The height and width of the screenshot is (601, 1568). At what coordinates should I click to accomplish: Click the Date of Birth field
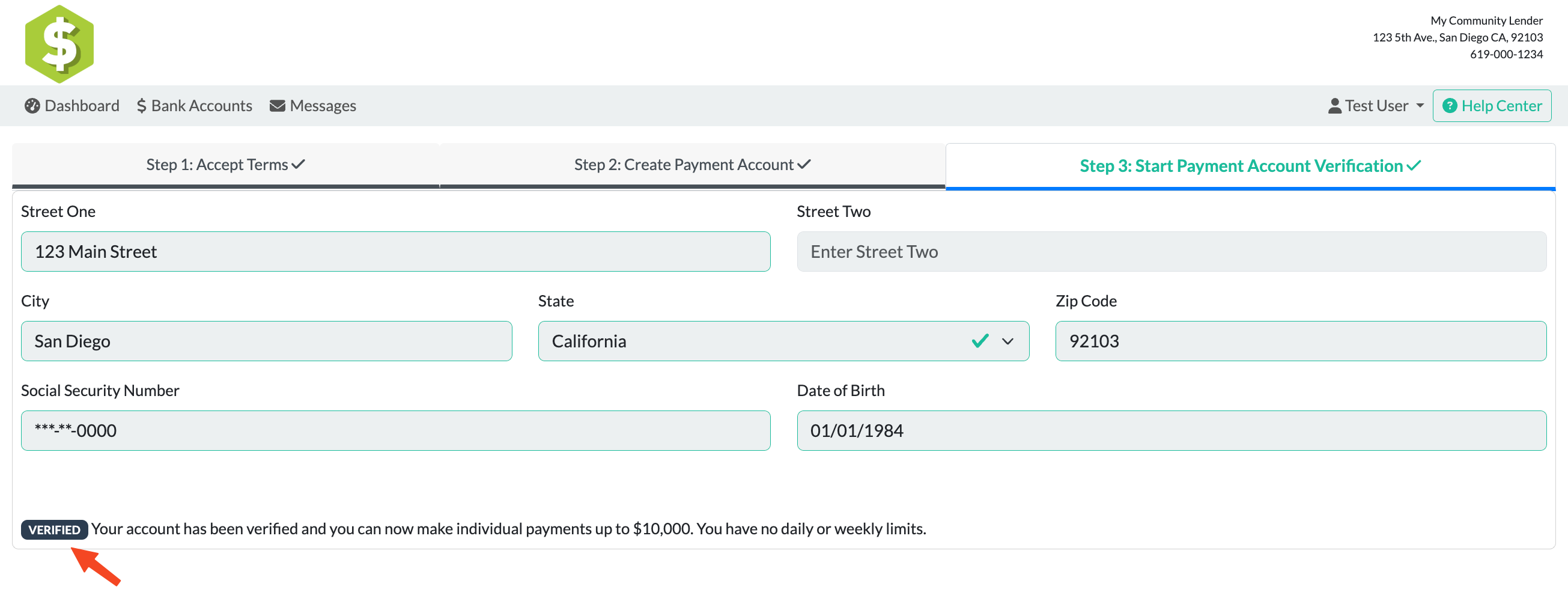(1171, 430)
